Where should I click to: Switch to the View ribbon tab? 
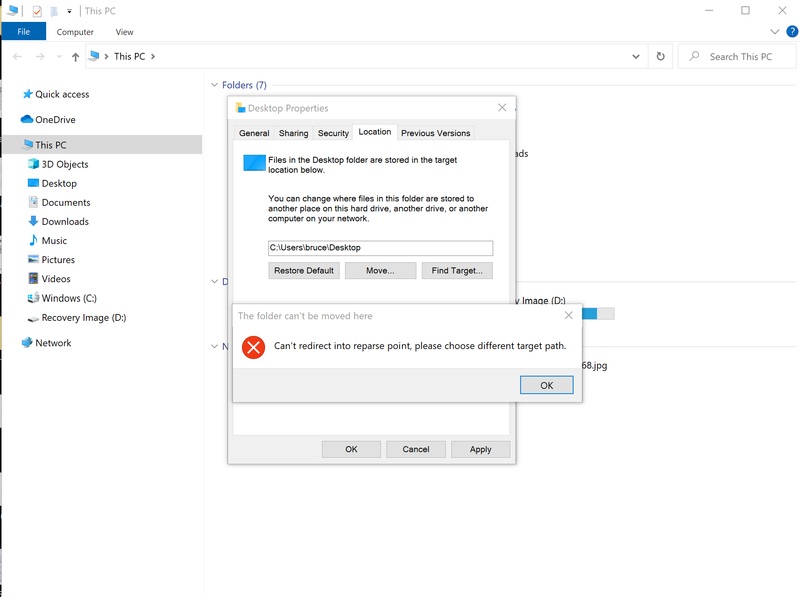tap(124, 31)
